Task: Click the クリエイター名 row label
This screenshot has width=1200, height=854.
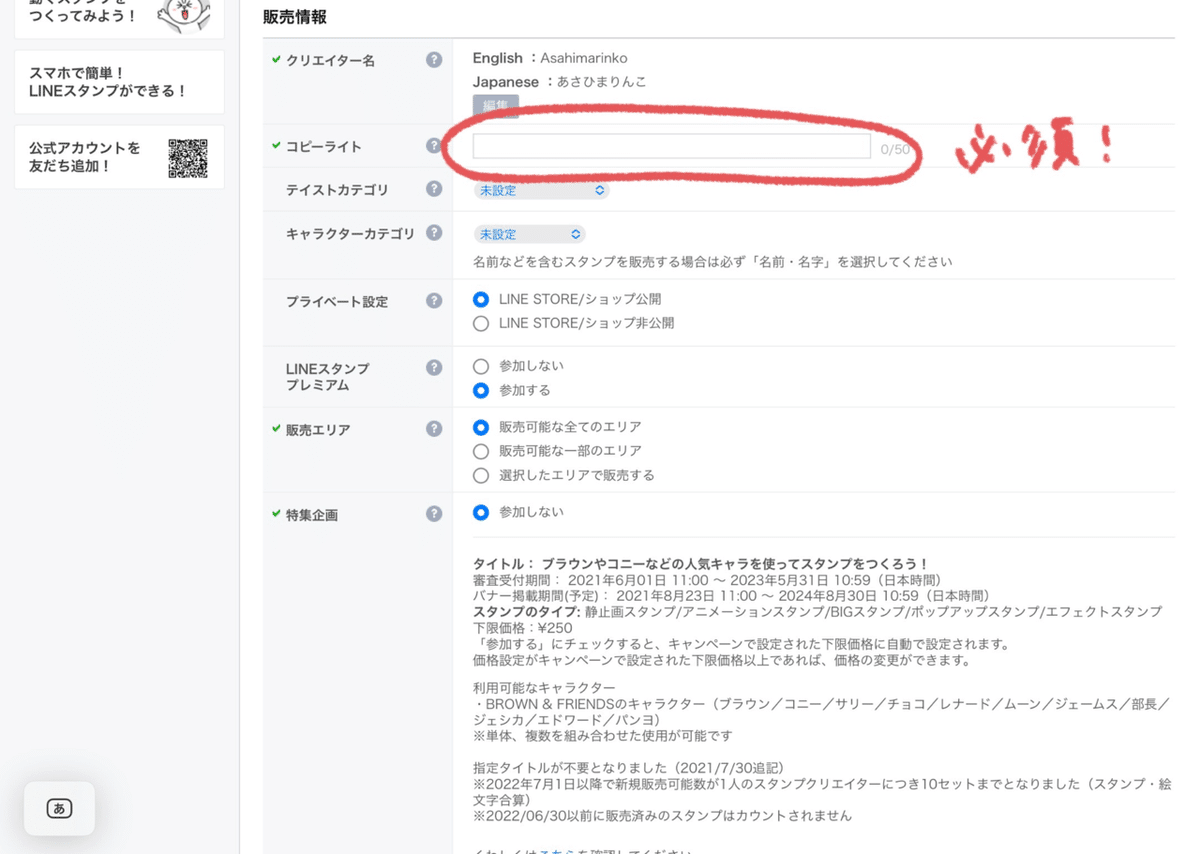Action: click(331, 61)
